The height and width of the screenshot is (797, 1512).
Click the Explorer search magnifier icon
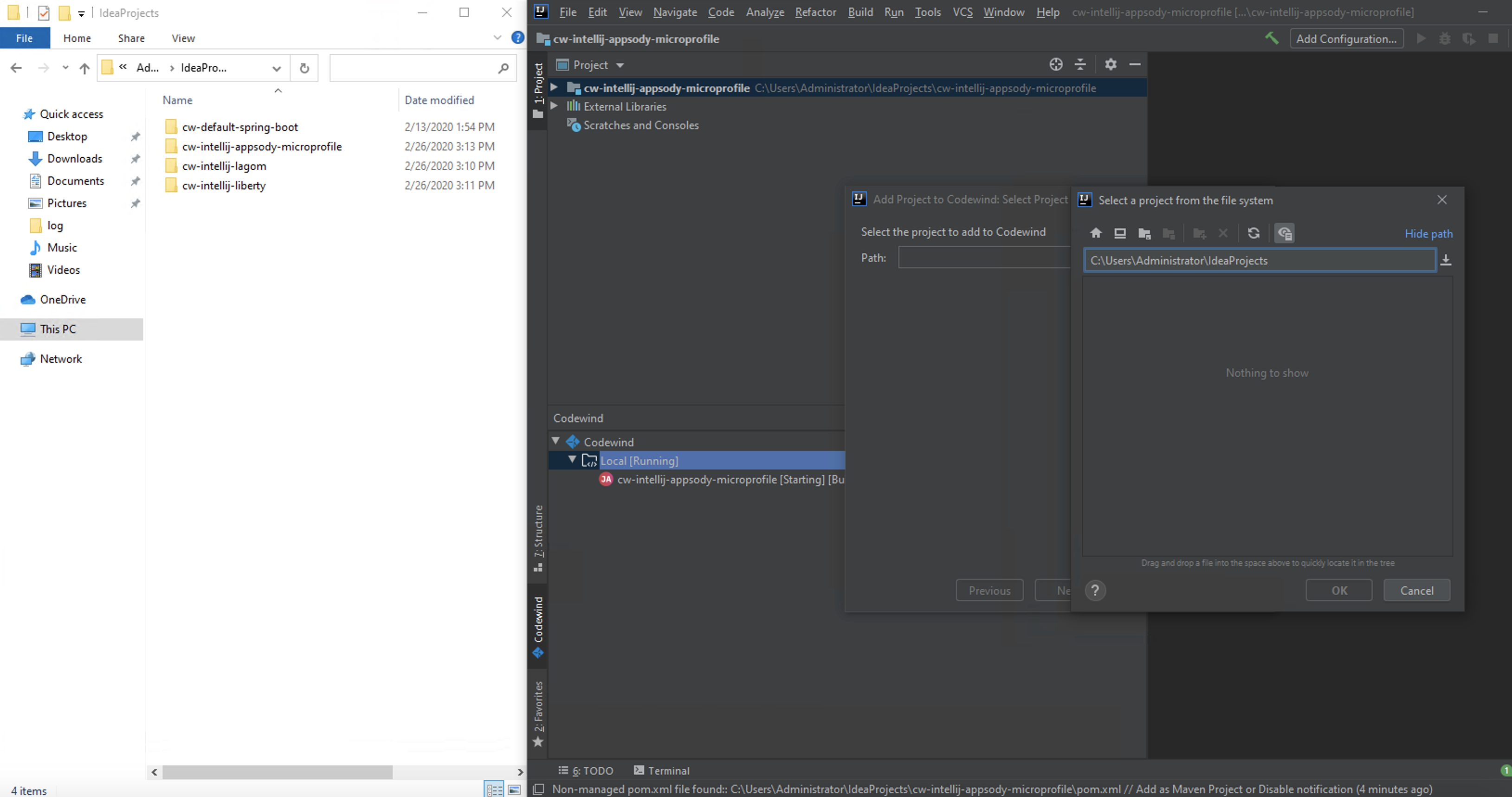coord(503,68)
